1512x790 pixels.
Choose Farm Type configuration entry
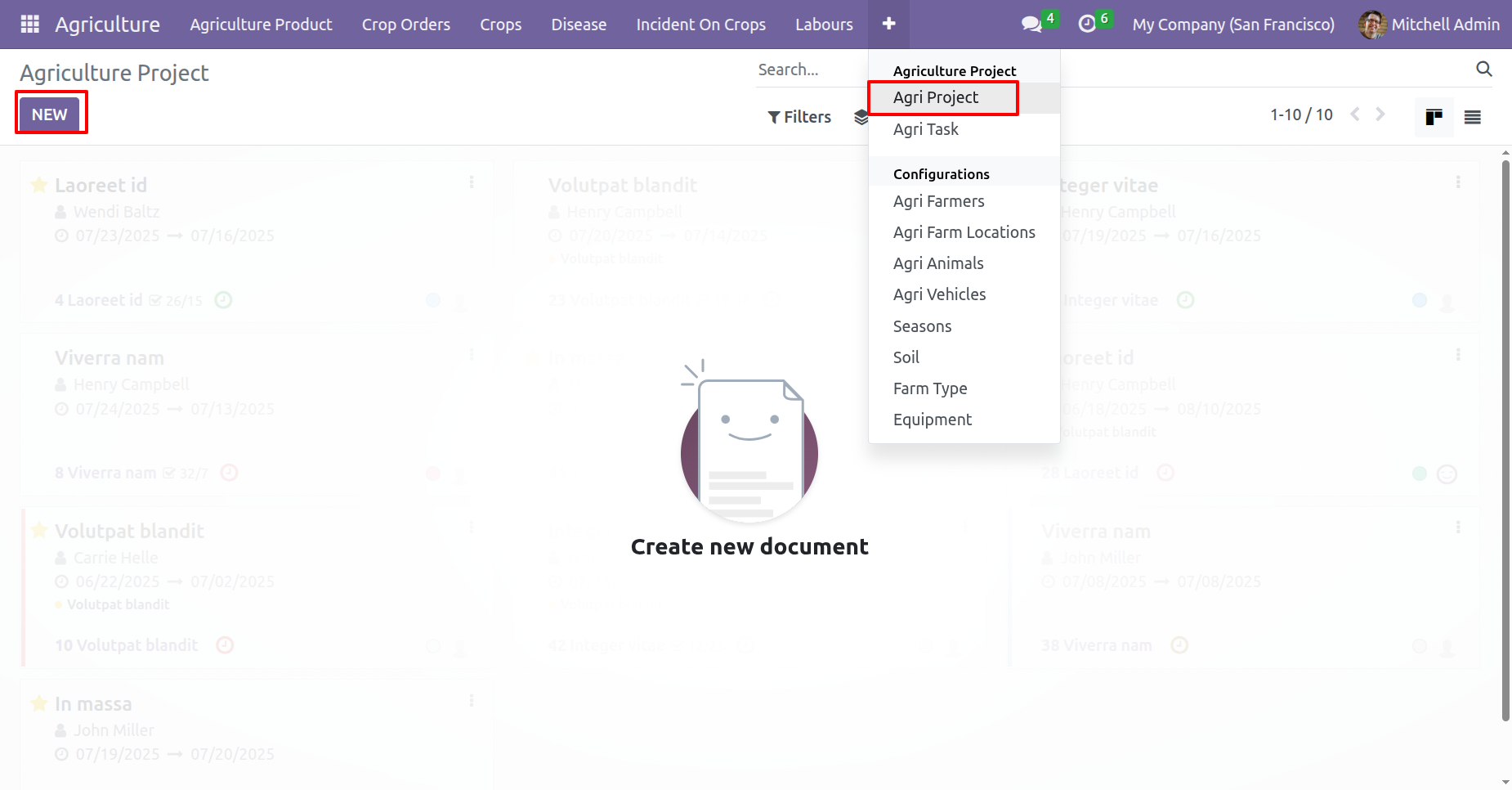(964, 388)
